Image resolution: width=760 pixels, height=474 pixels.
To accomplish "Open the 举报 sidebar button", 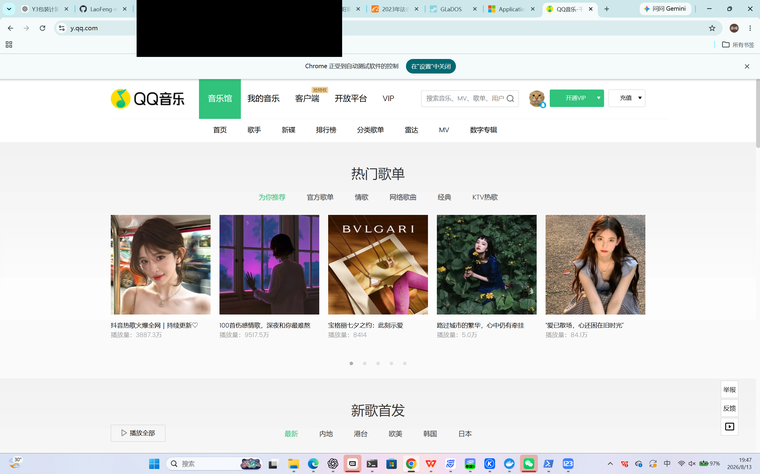I will point(729,390).
